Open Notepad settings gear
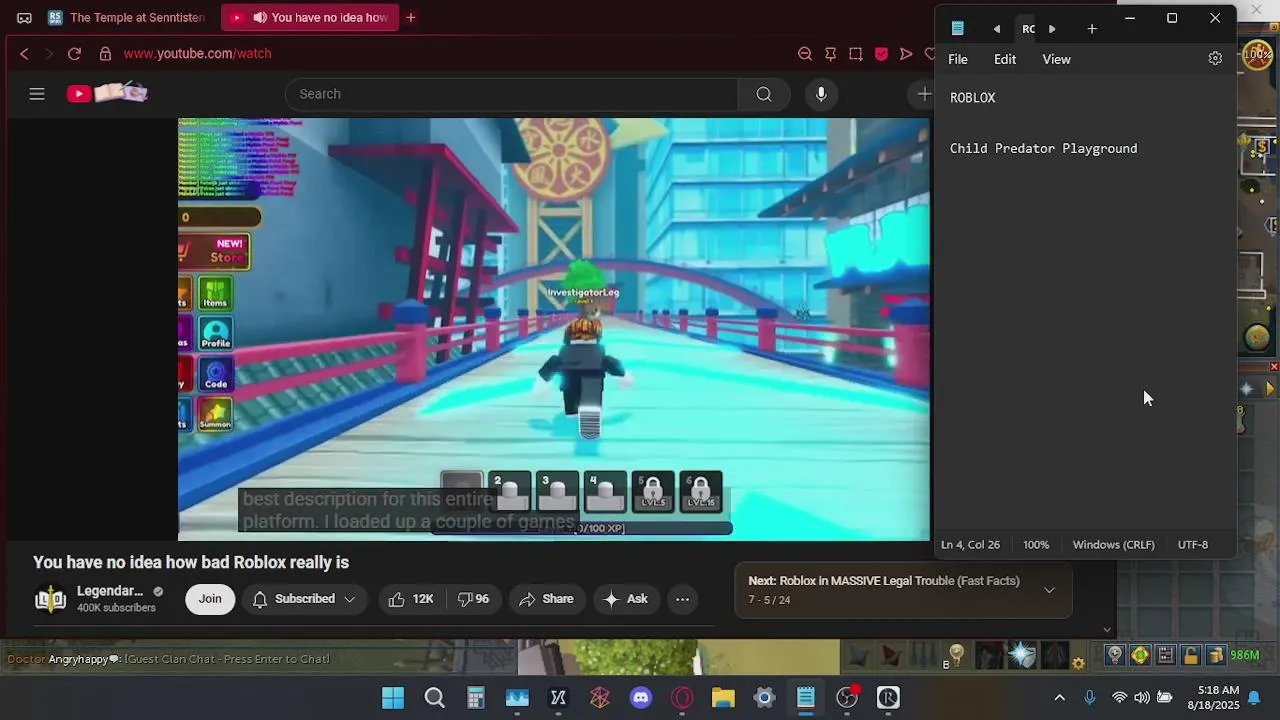 click(1215, 59)
